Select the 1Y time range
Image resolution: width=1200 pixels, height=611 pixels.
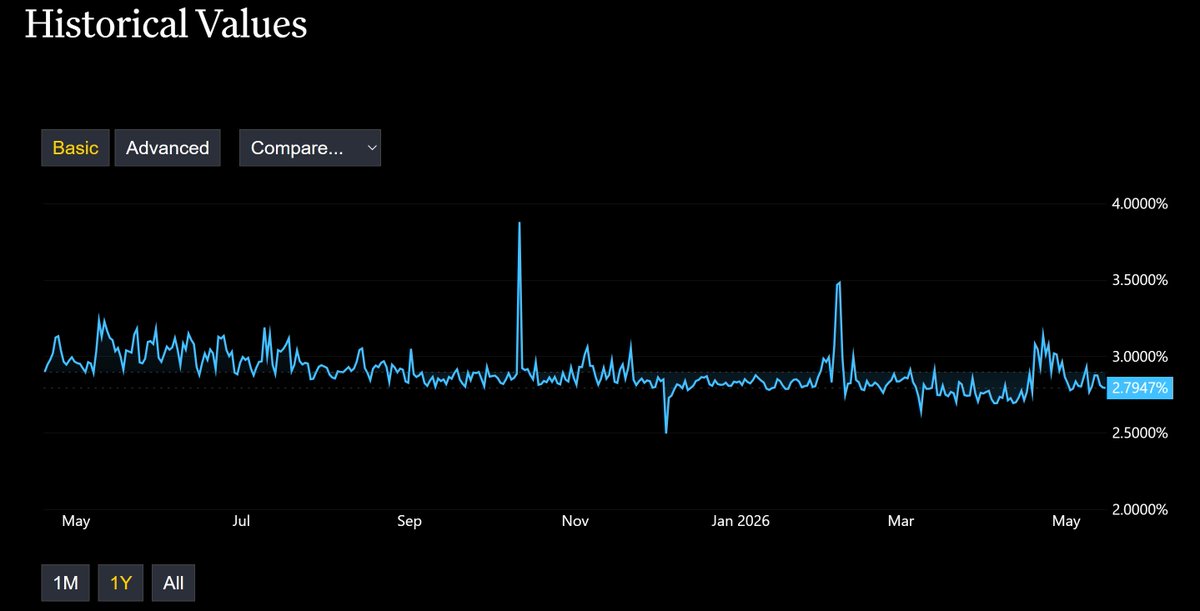121,582
